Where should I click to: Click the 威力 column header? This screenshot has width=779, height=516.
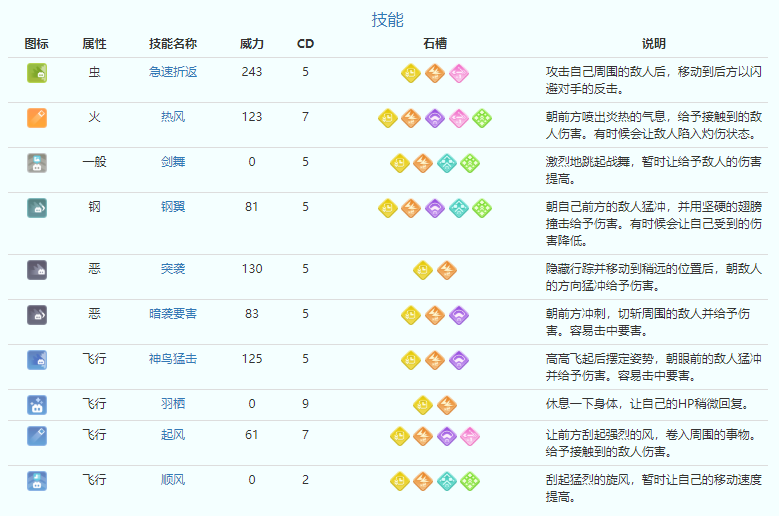click(252, 44)
